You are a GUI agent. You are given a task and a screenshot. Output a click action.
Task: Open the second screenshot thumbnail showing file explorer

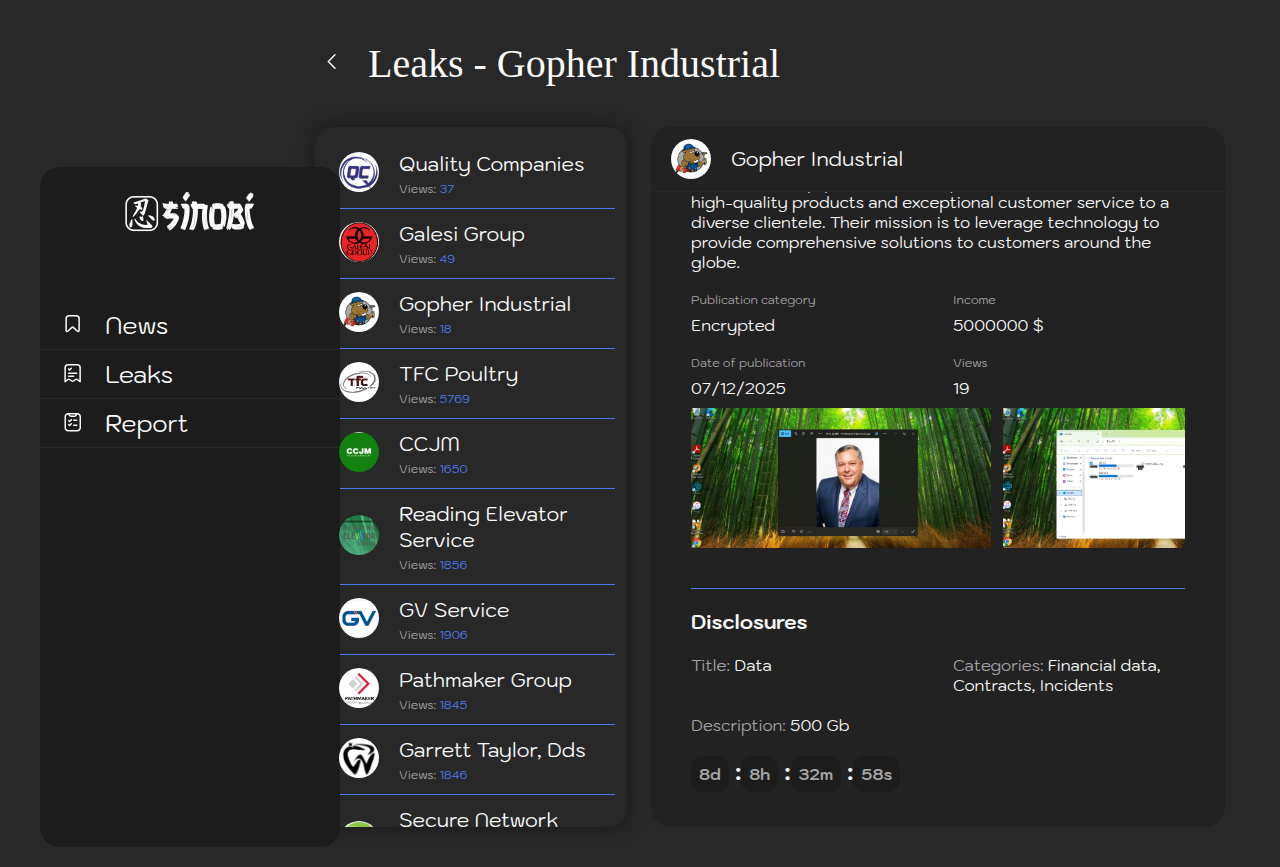click(x=1093, y=477)
